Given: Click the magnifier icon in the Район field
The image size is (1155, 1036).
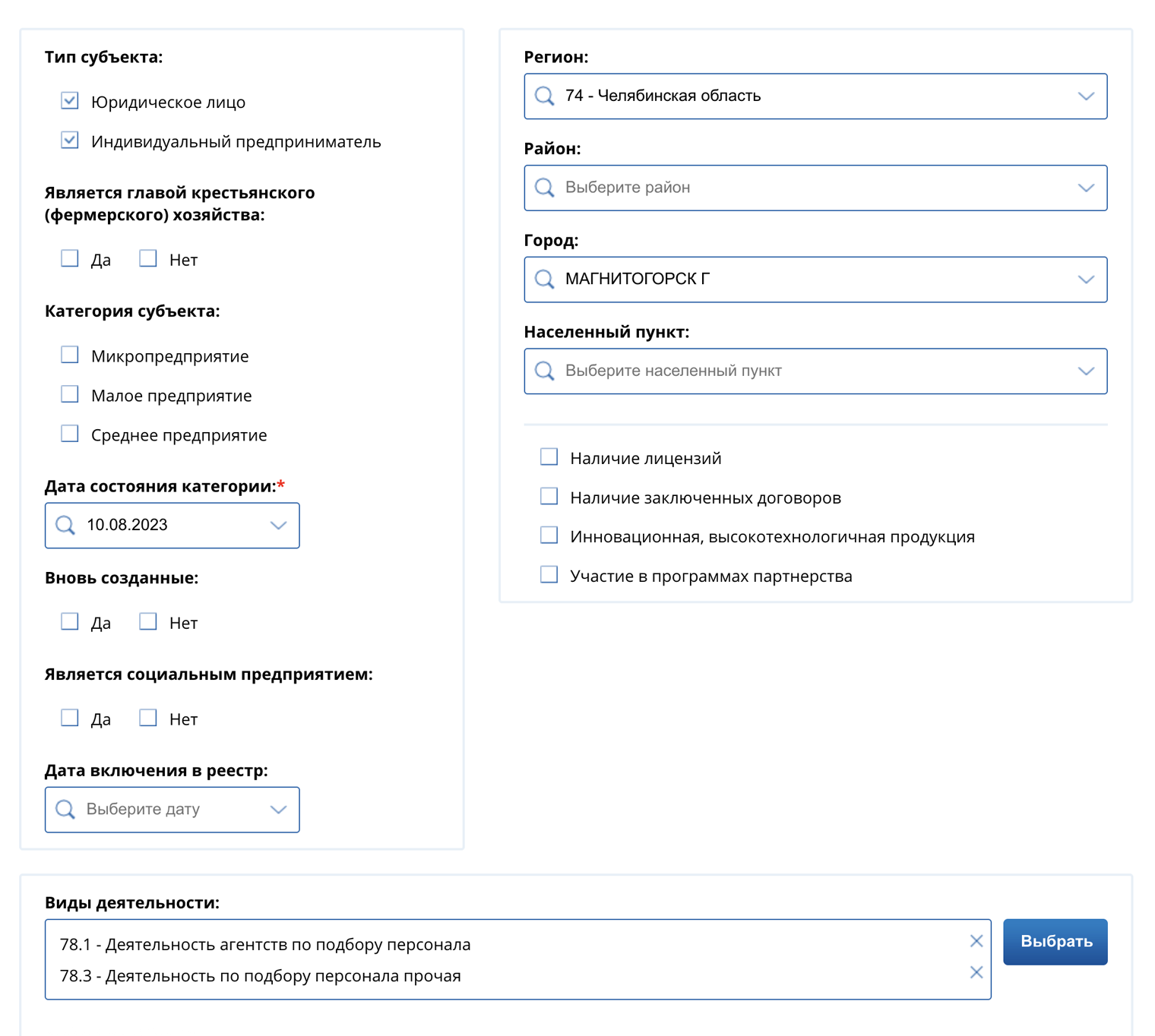Looking at the screenshot, I should pos(544,188).
